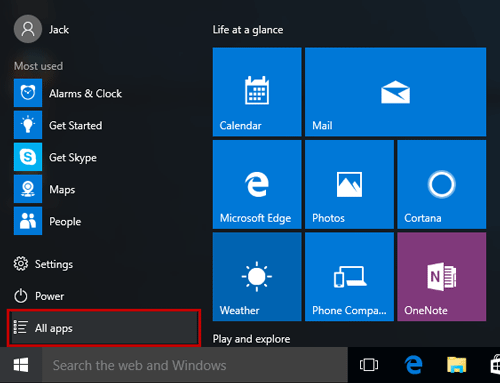
Task: Open the Alarms & Clock app icon
Action: click(x=28, y=93)
